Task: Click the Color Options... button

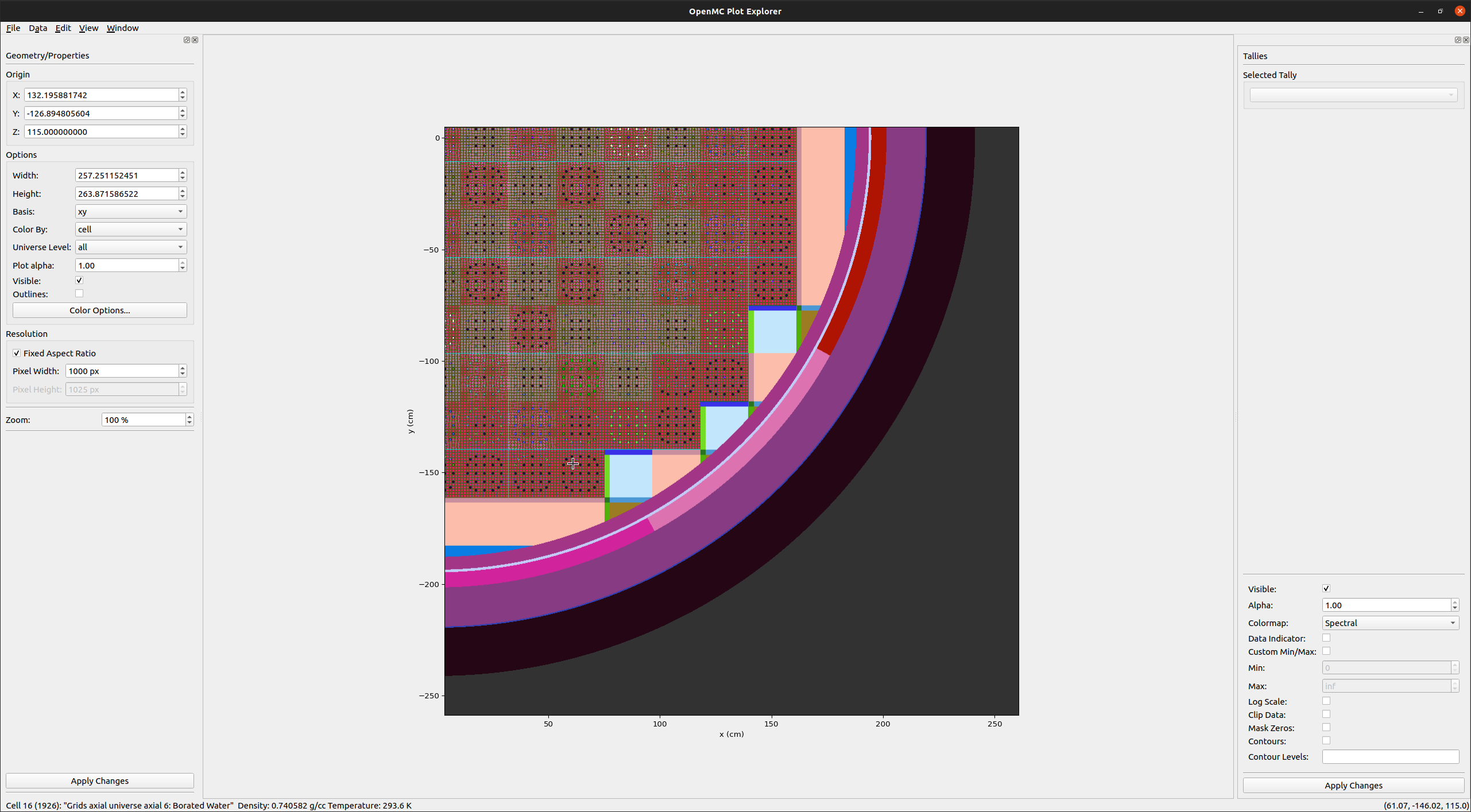Action: (99, 310)
